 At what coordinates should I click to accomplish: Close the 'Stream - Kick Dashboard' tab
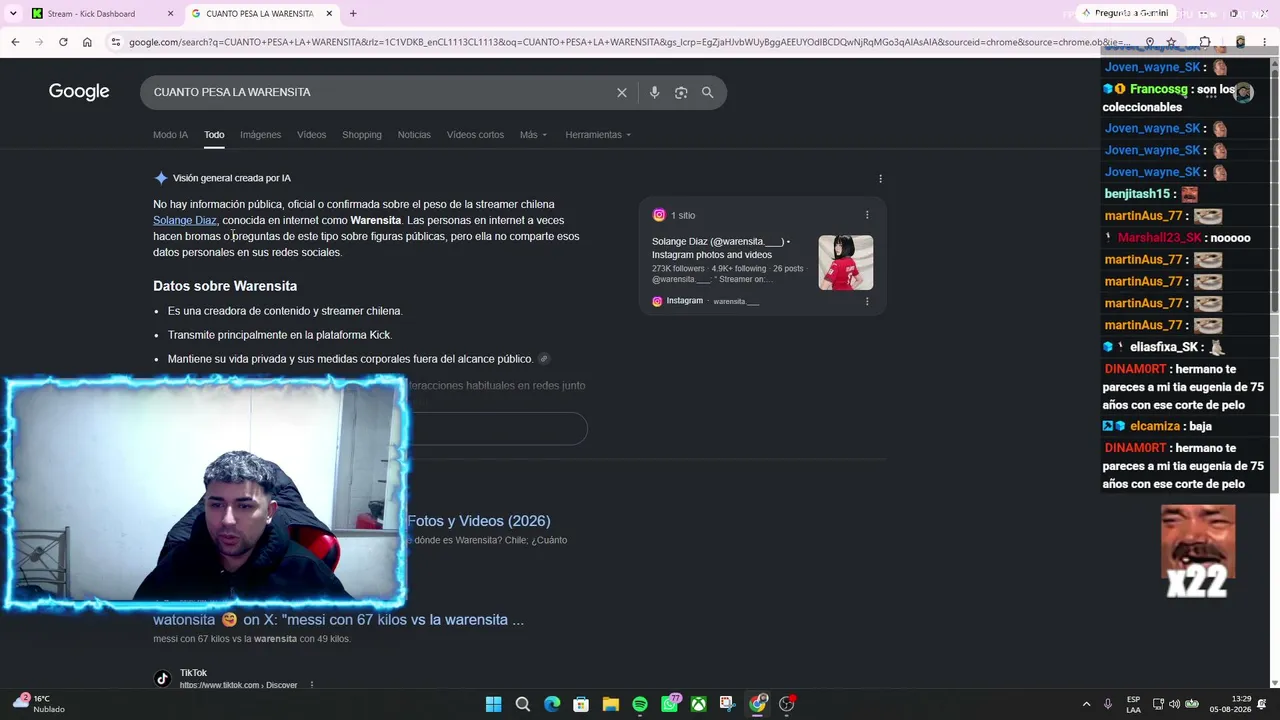click(x=170, y=14)
